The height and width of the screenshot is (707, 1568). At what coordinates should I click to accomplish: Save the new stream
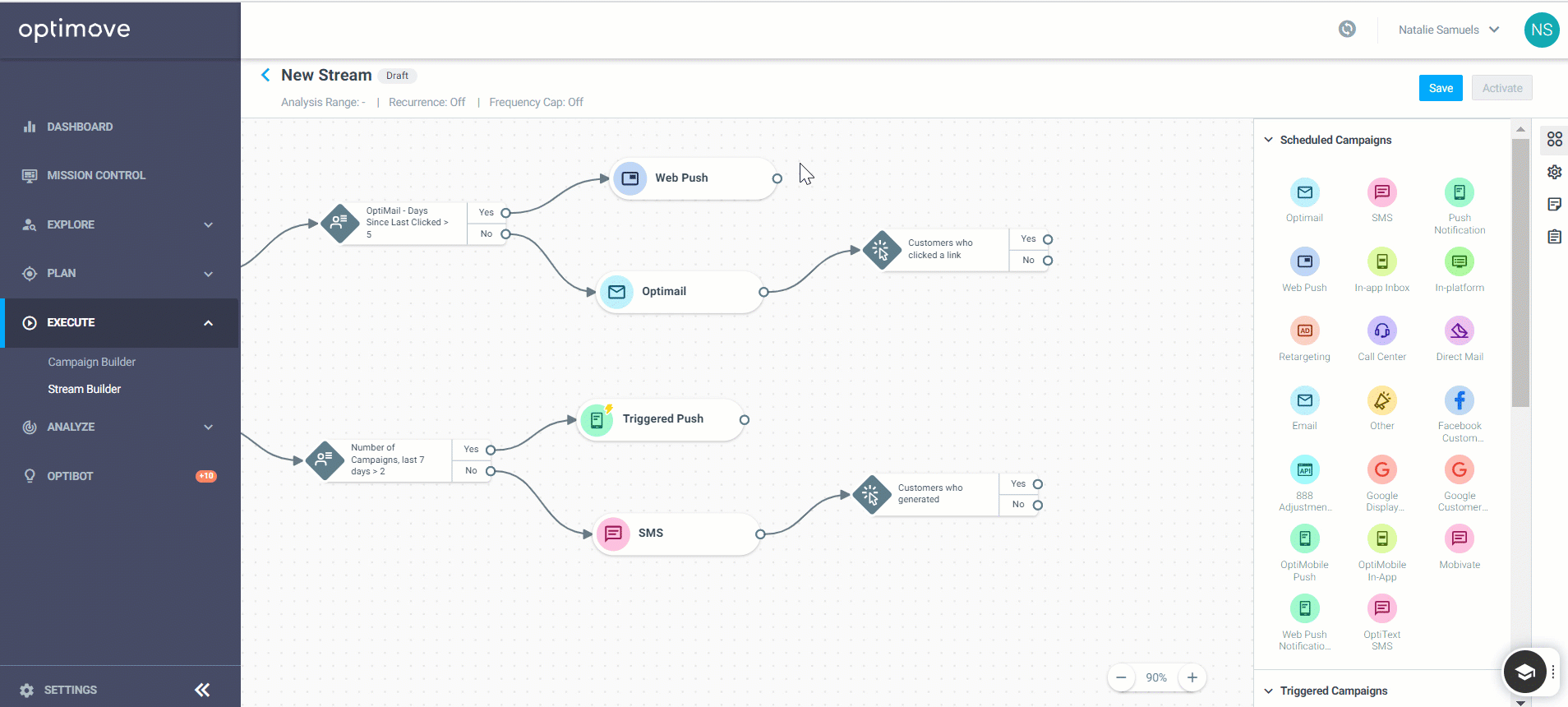coord(1441,88)
